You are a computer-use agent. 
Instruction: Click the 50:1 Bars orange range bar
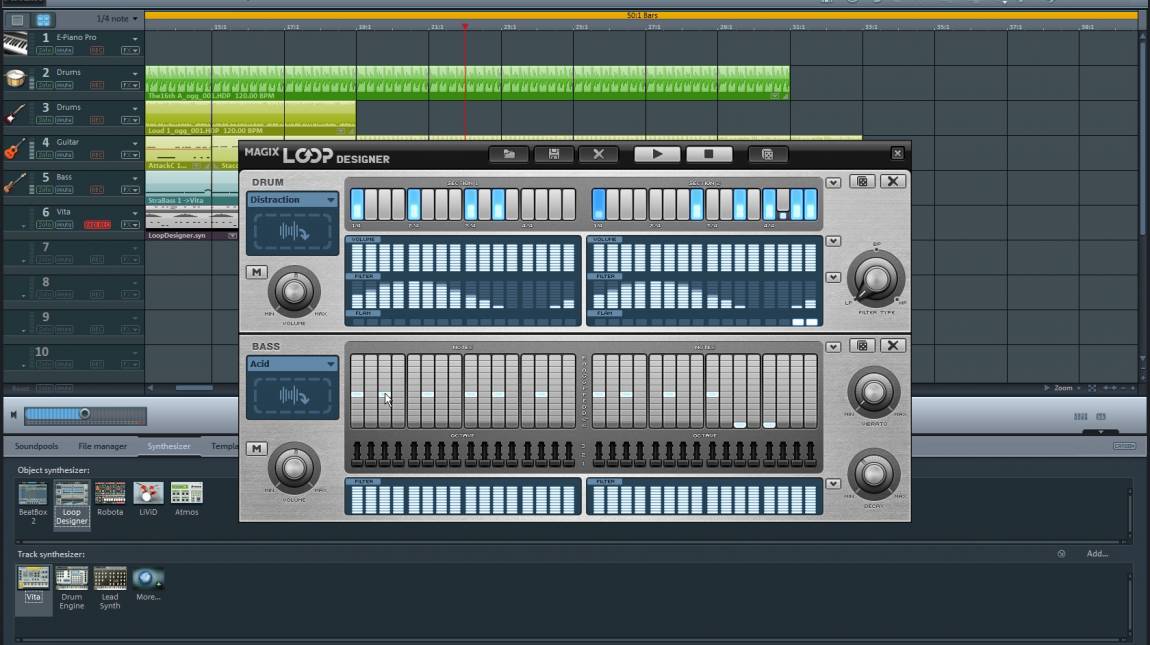(642, 15)
